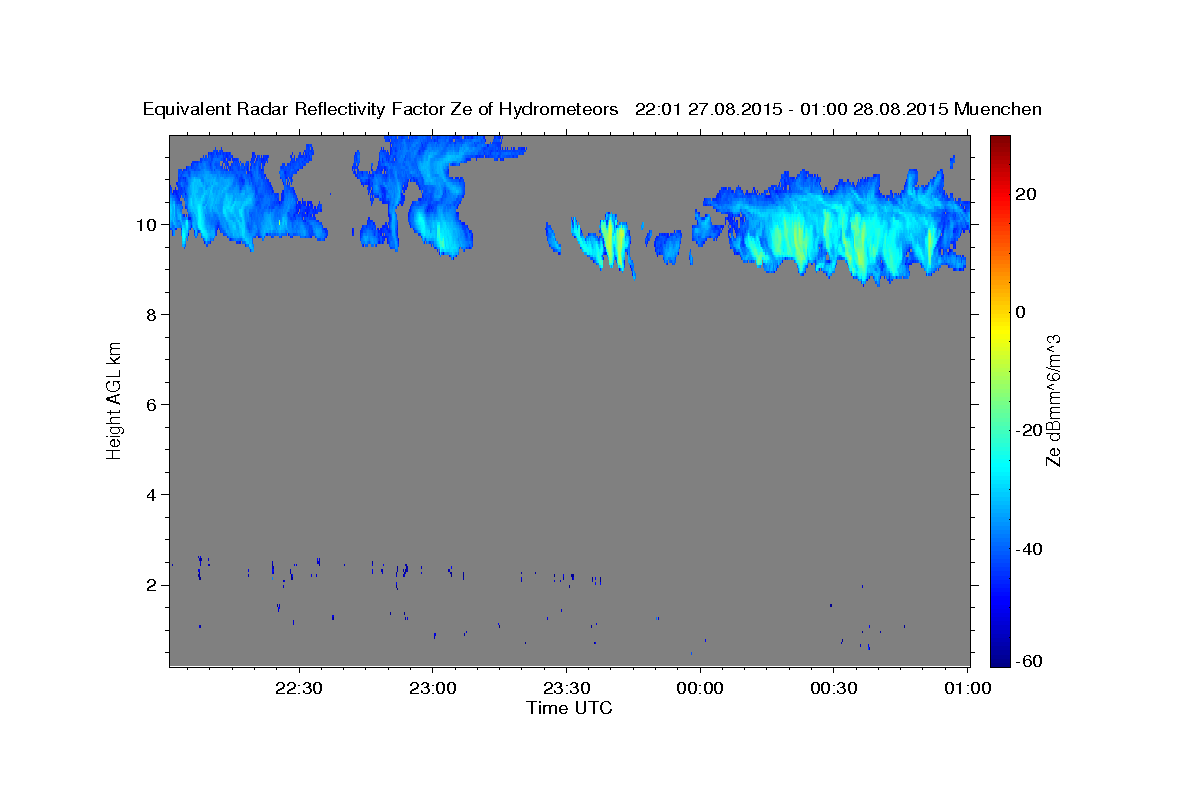This screenshot has height=800, width=1200.
Task: Click the colorbar value '-40'
Action: [x=1027, y=549]
